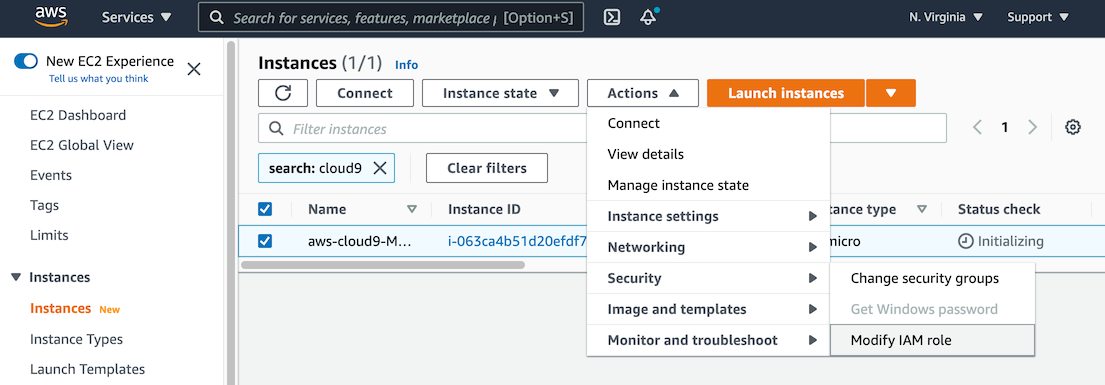This screenshot has height=385, width=1105.
Task: Expand the Instance settings submenu
Action: (x=708, y=216)
